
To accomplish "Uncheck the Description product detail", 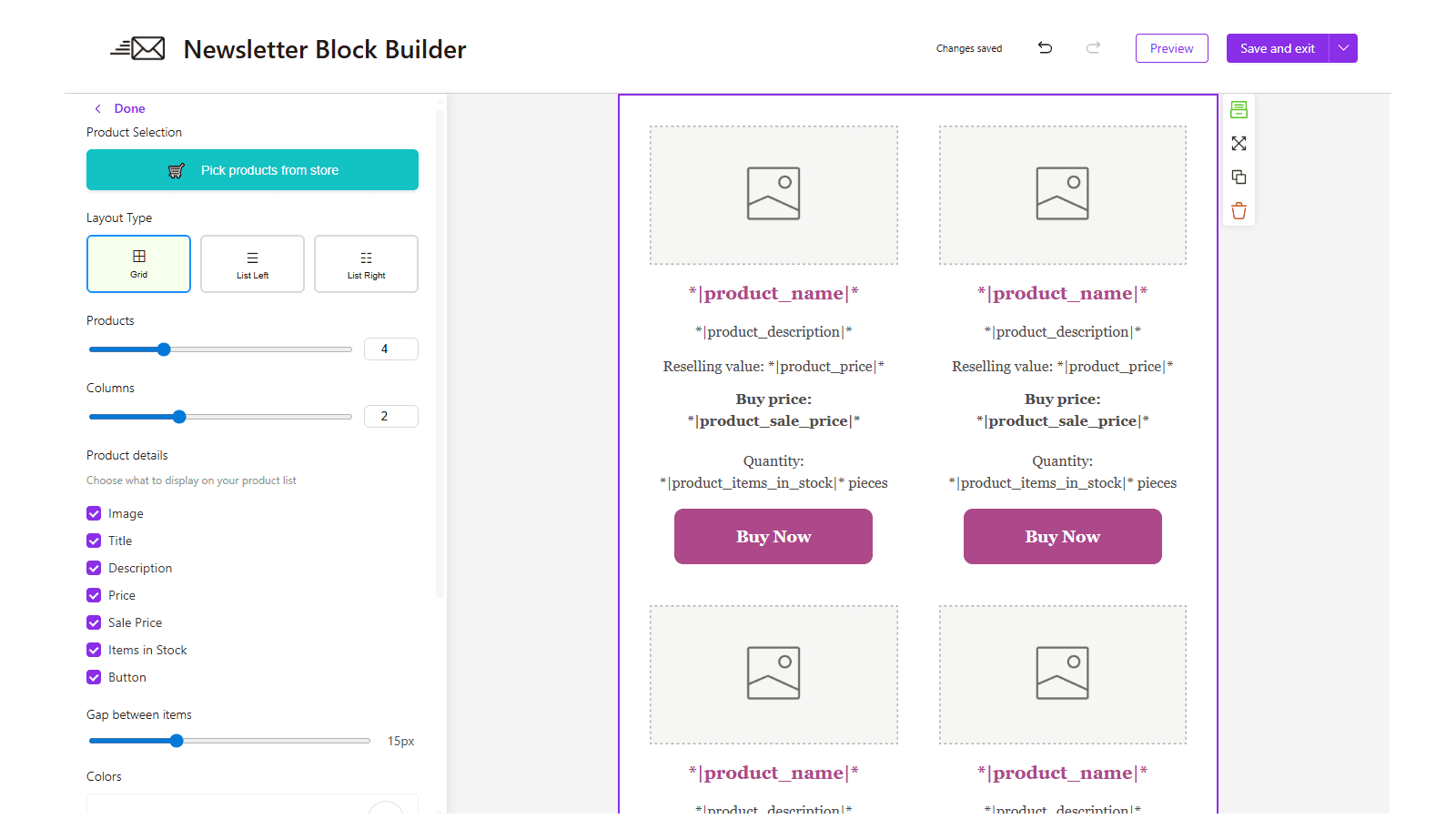I will (94, 568).
